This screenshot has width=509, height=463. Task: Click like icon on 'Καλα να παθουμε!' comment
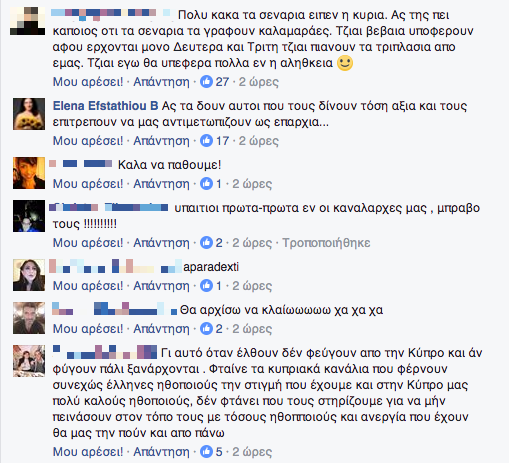click(x=206, y=184)
